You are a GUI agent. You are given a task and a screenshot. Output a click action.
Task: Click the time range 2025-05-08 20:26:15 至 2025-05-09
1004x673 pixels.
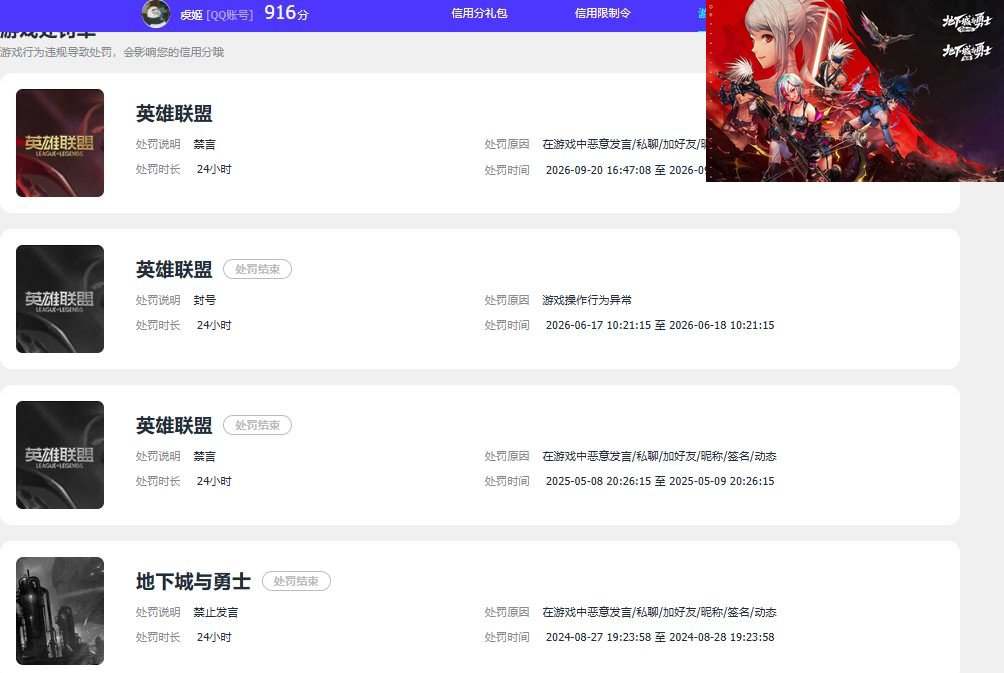(660, 481)
